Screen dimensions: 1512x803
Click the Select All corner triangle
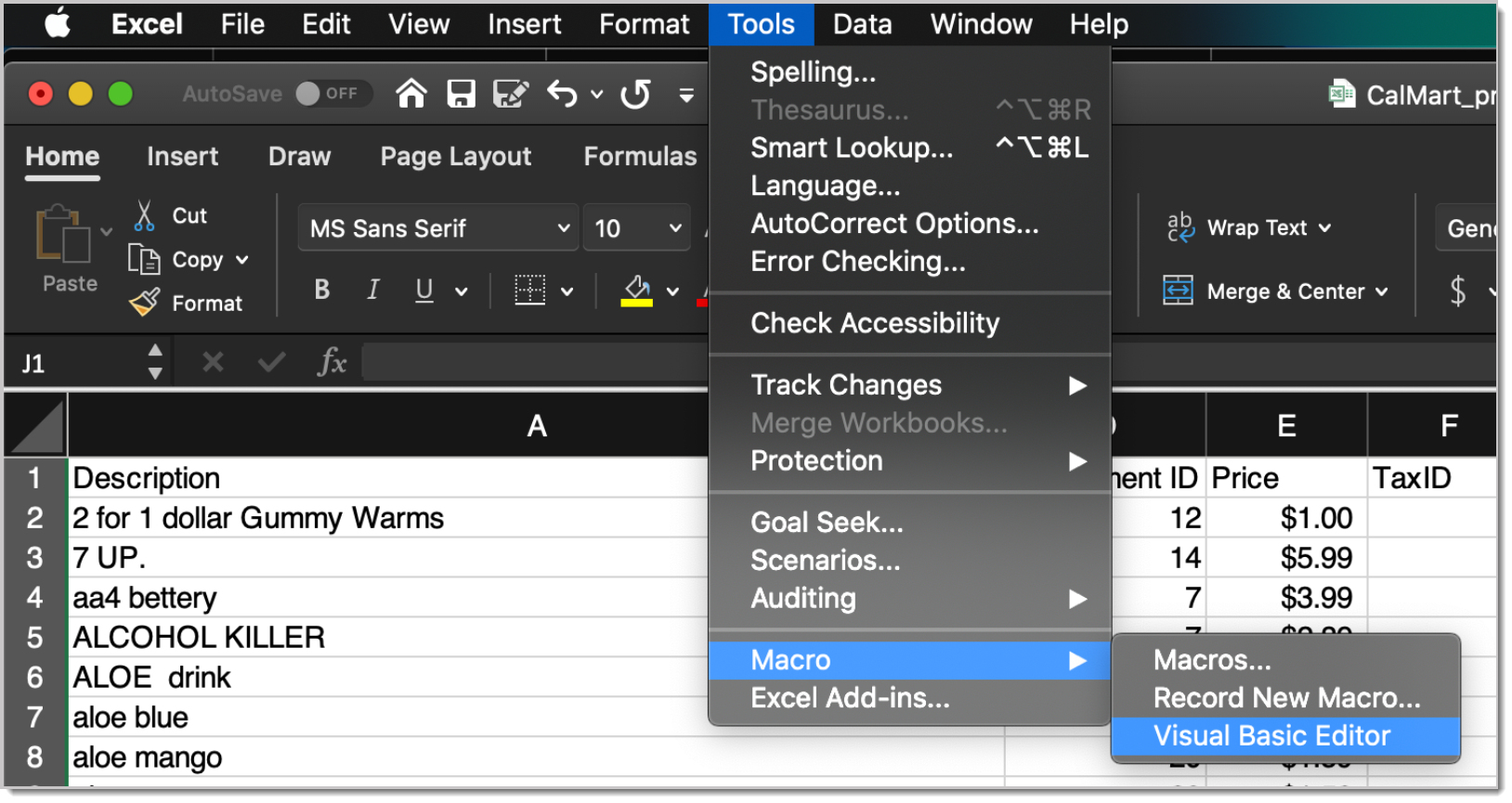(x=36, y=425)
